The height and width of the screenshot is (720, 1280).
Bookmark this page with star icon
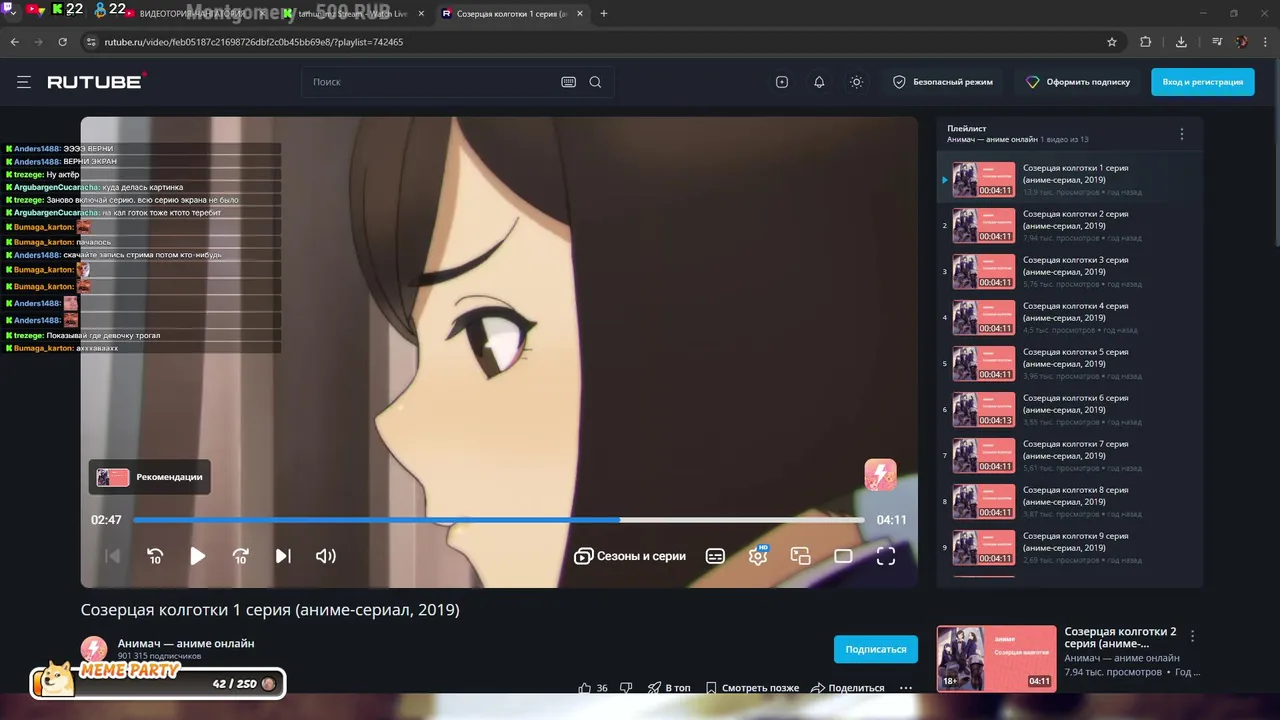(x=1111, y=42)
